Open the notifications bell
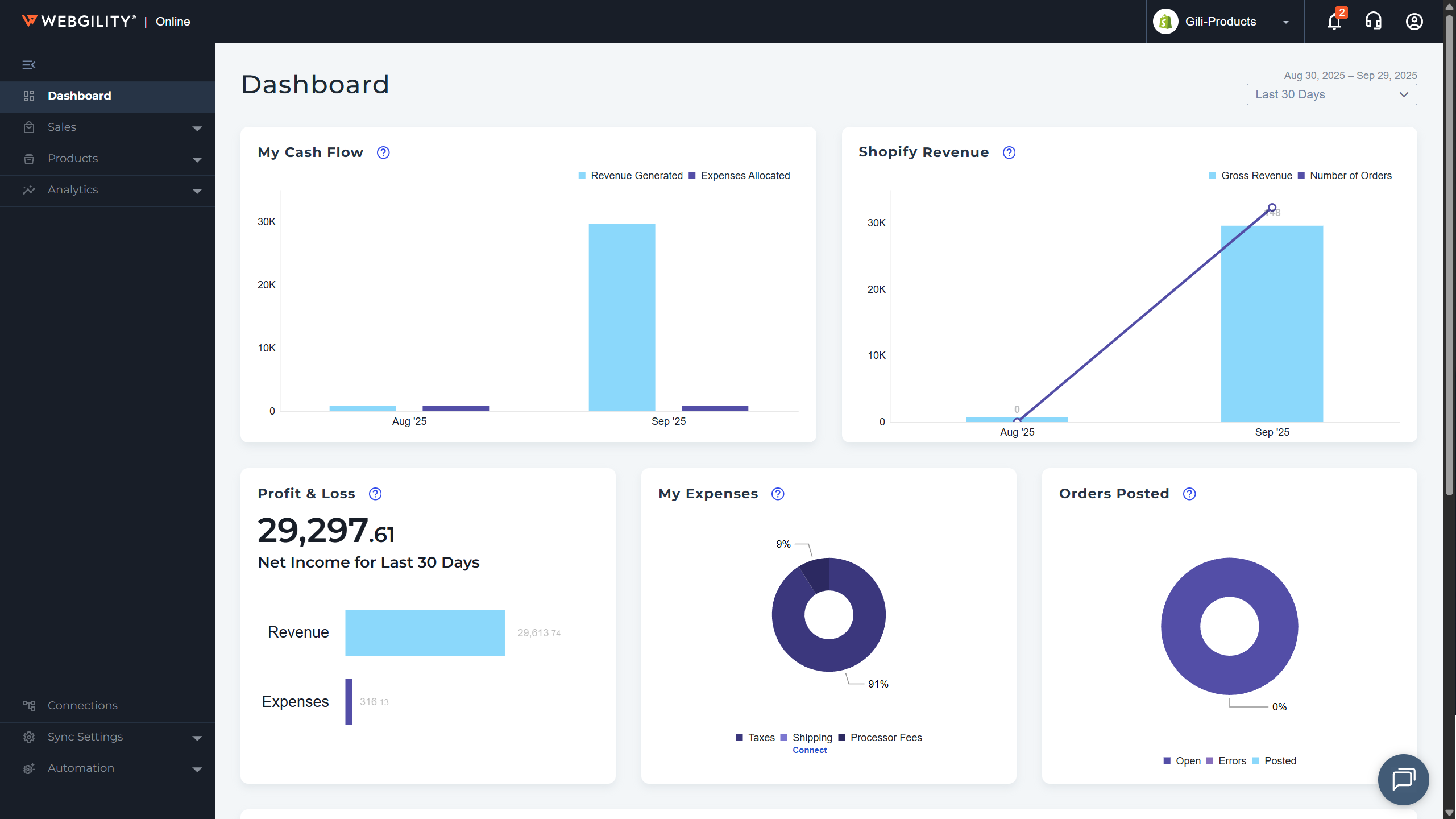The height and width of the screenshot is (819, 1456). coord(1334,22)
